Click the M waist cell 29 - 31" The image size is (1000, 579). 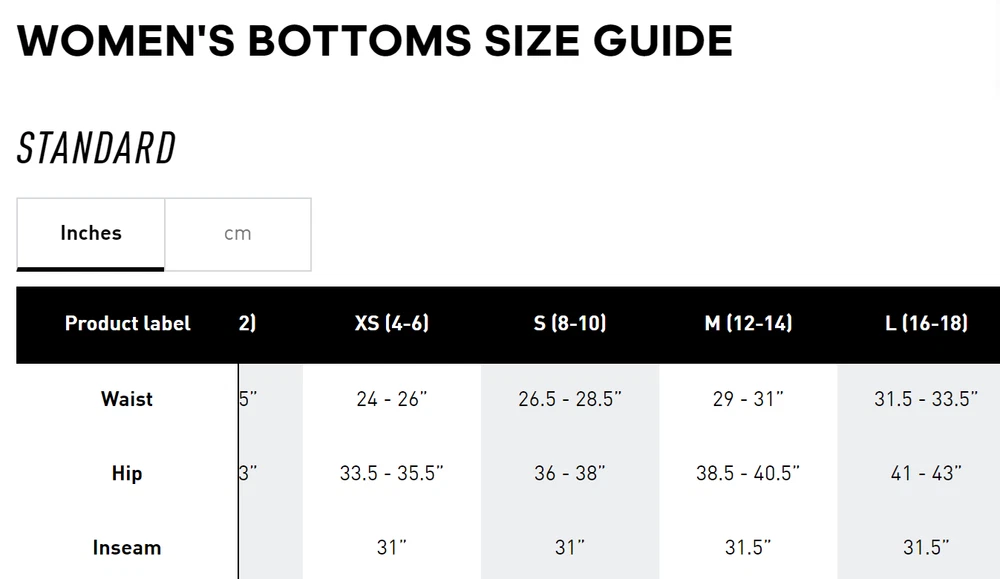click(748, 399)
